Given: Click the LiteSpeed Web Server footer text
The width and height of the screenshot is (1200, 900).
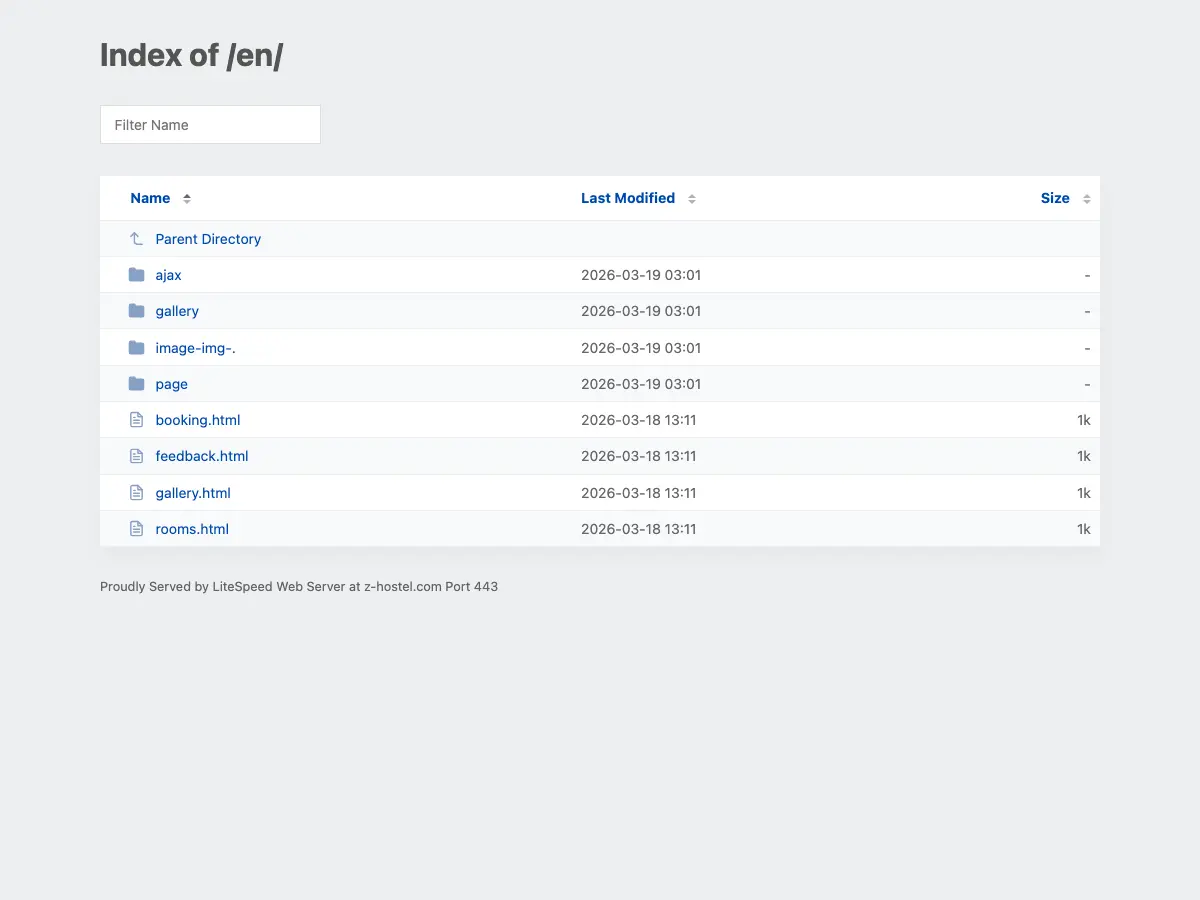Looking at the screenshot, I should click(x=299, y=587).
